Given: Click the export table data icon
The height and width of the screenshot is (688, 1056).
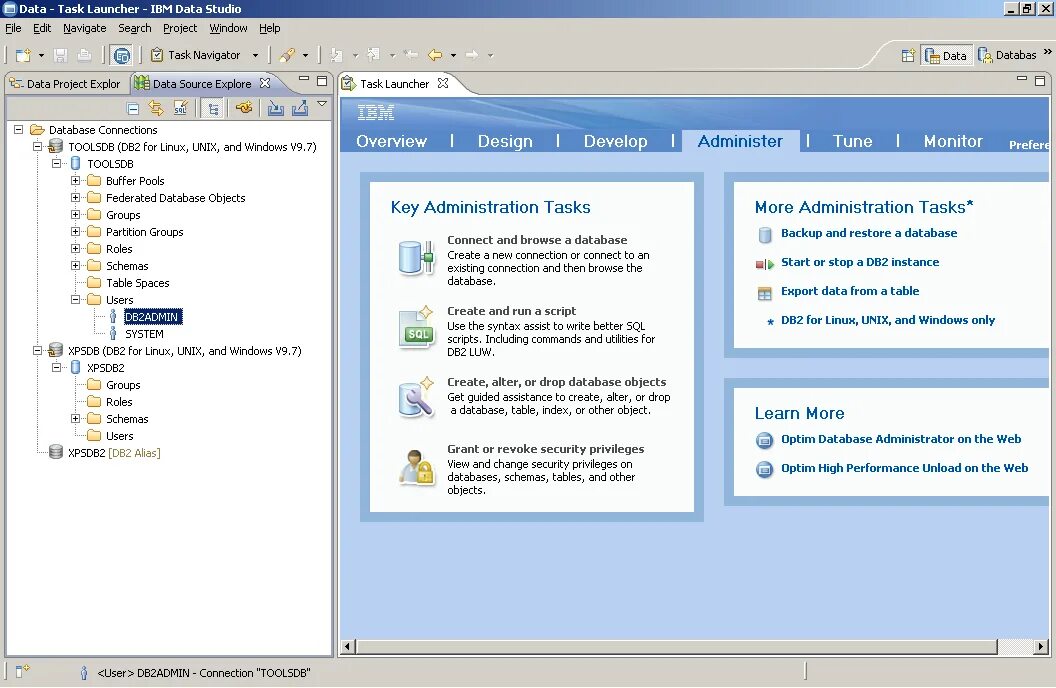Looking at the screenshot, I should point(764,294).
